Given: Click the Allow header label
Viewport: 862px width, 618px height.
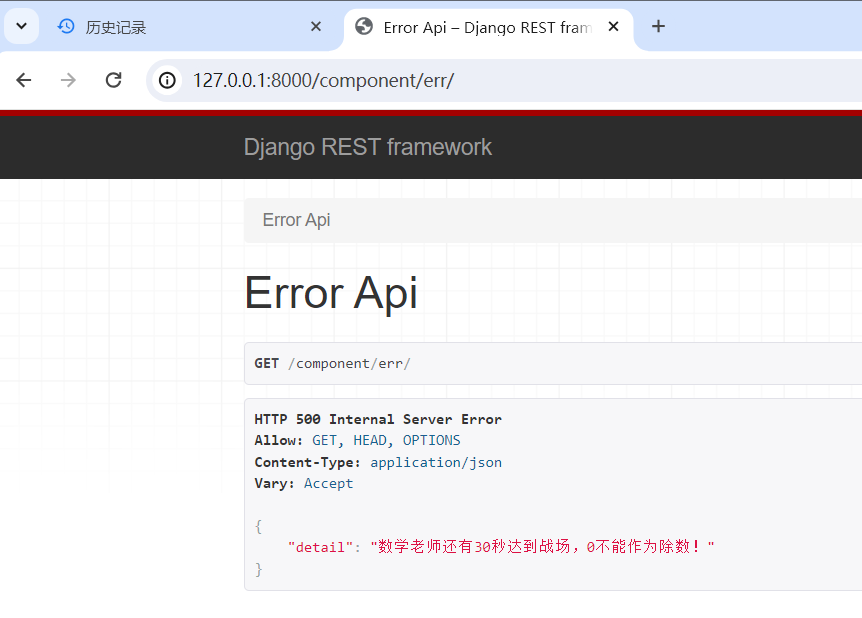Looking at the screenshot, I should pos(278,441).
